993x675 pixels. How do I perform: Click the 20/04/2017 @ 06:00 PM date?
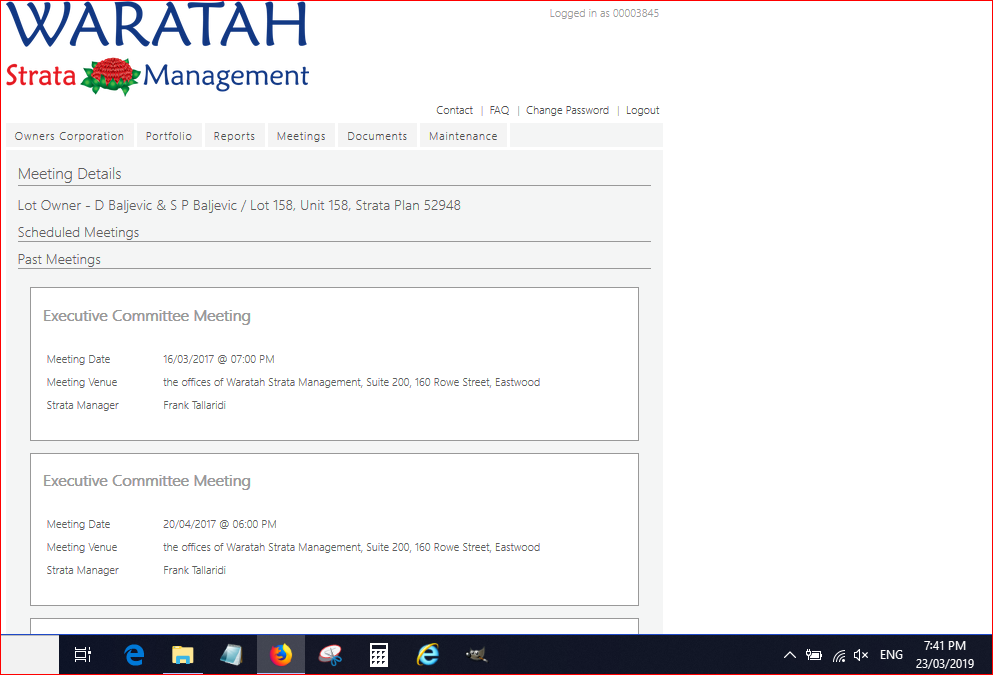(220, 524)
